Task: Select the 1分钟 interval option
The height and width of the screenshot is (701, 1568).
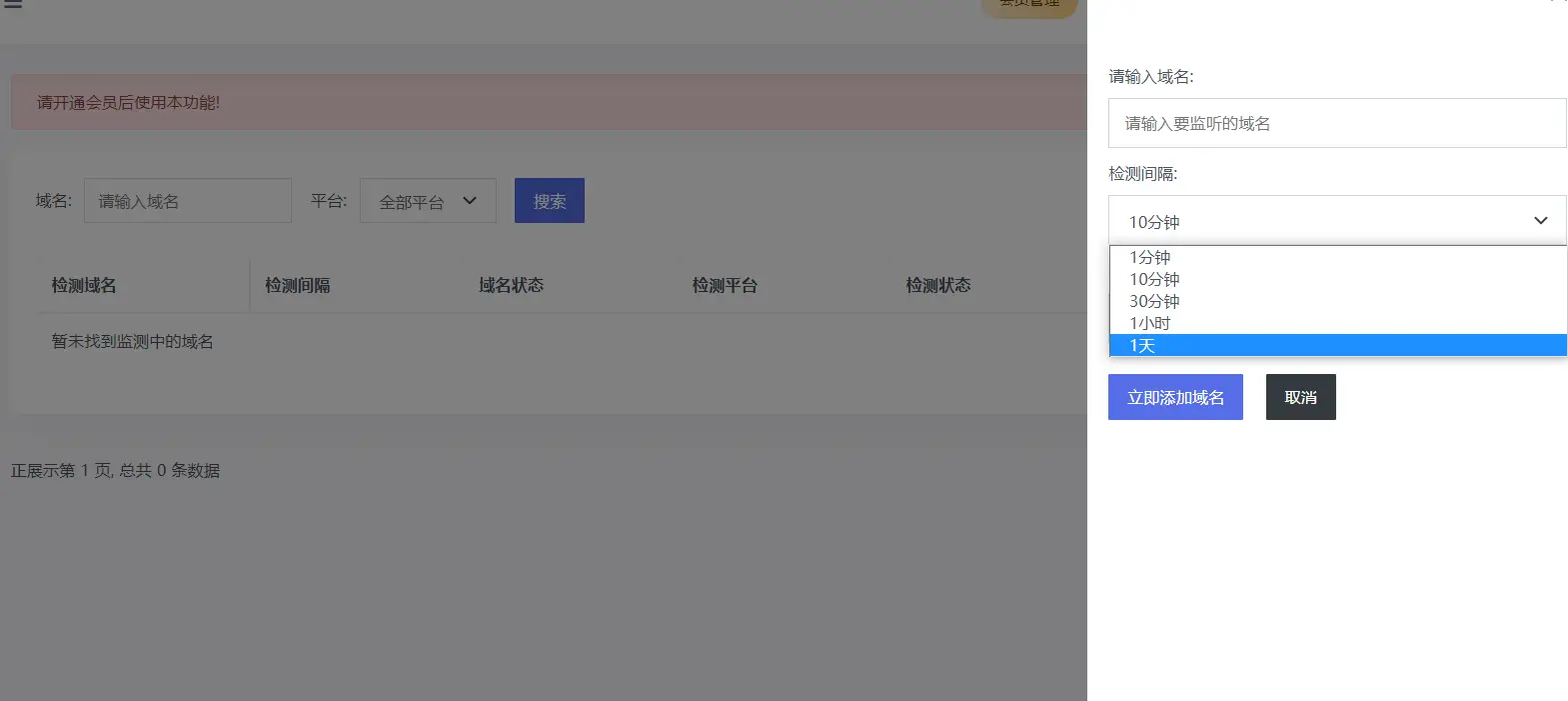Action: tap(1338, 257)
